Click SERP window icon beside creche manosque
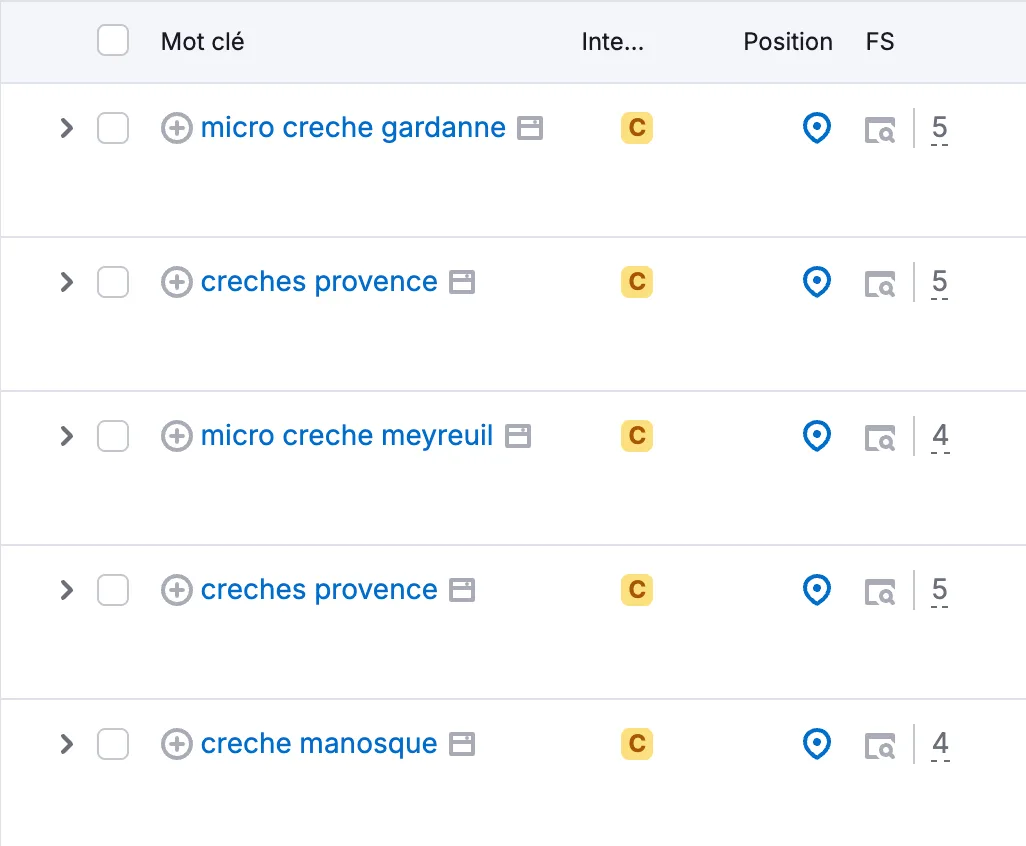The width and height of the screenshot is (1026, 846). (461, 744)
